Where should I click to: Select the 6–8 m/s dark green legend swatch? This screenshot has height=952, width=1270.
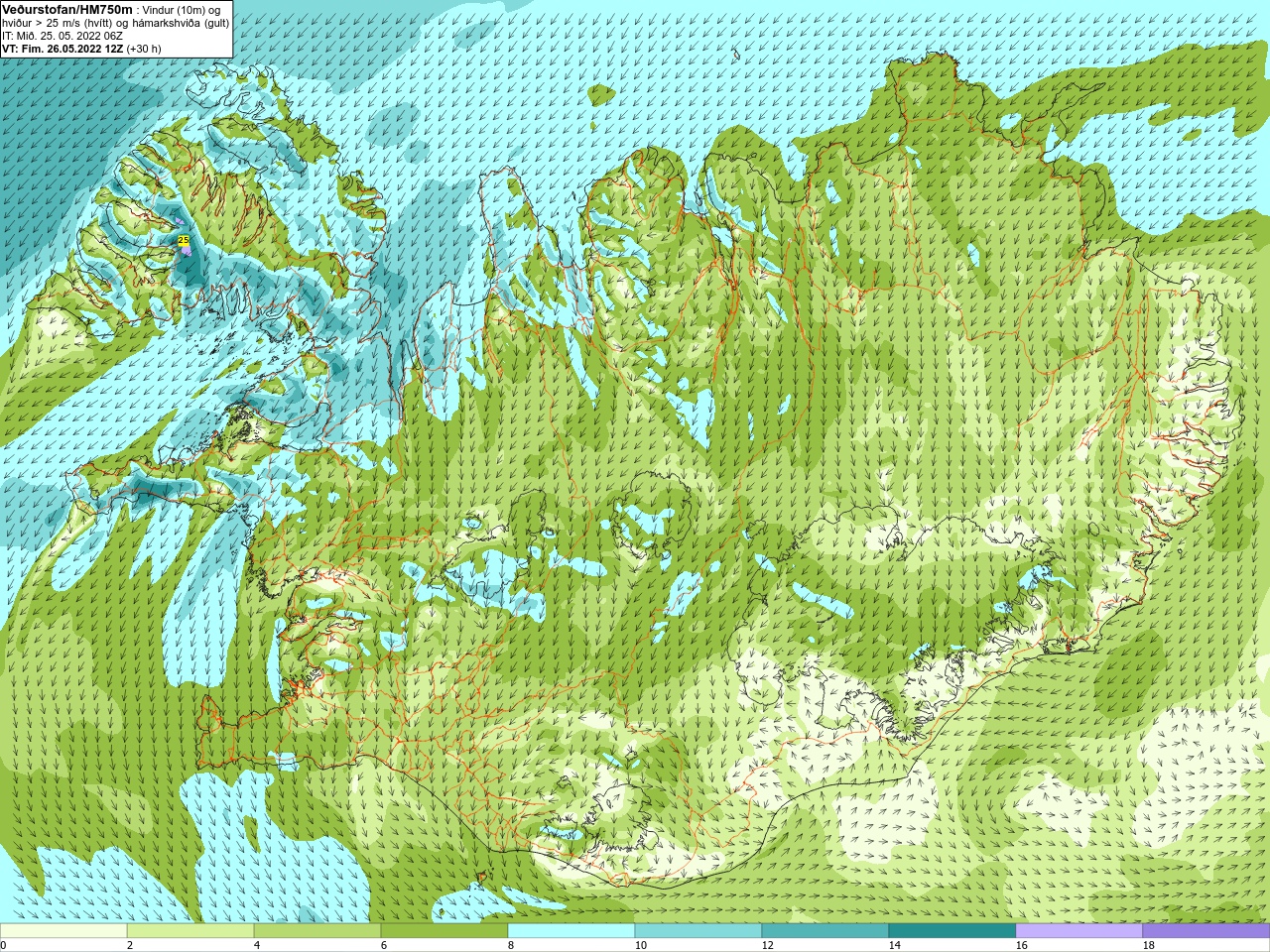(x=444, y=931)
